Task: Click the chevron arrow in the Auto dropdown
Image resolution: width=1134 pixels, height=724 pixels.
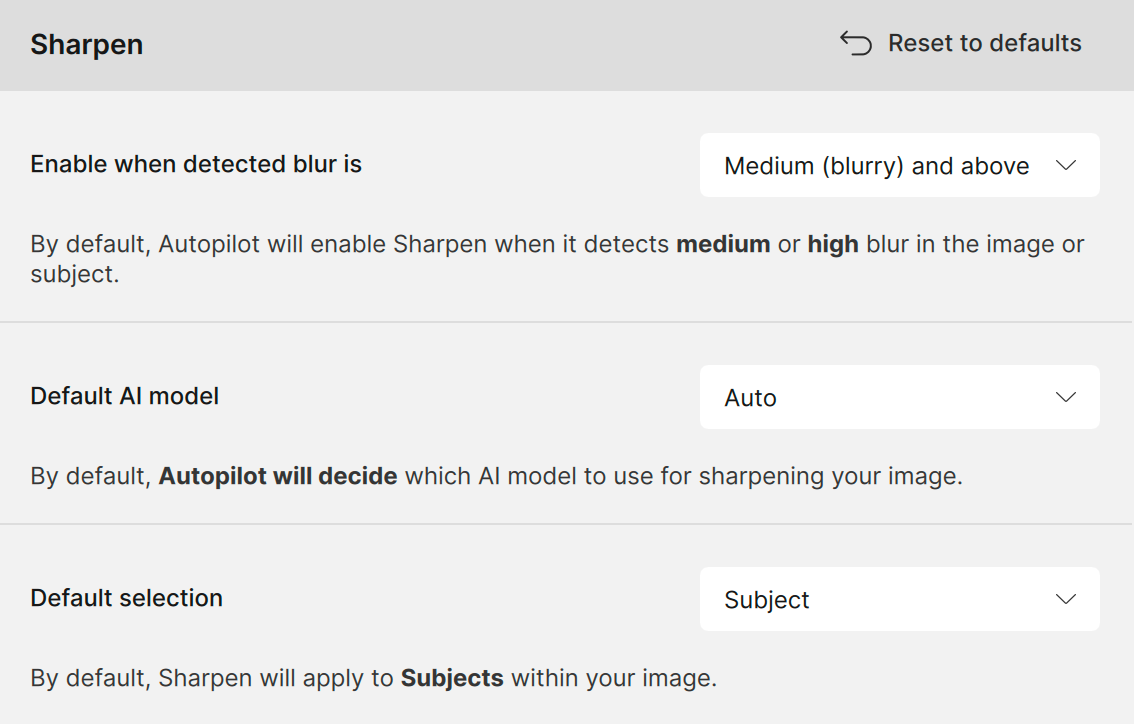Action: tap(1066, 398)
